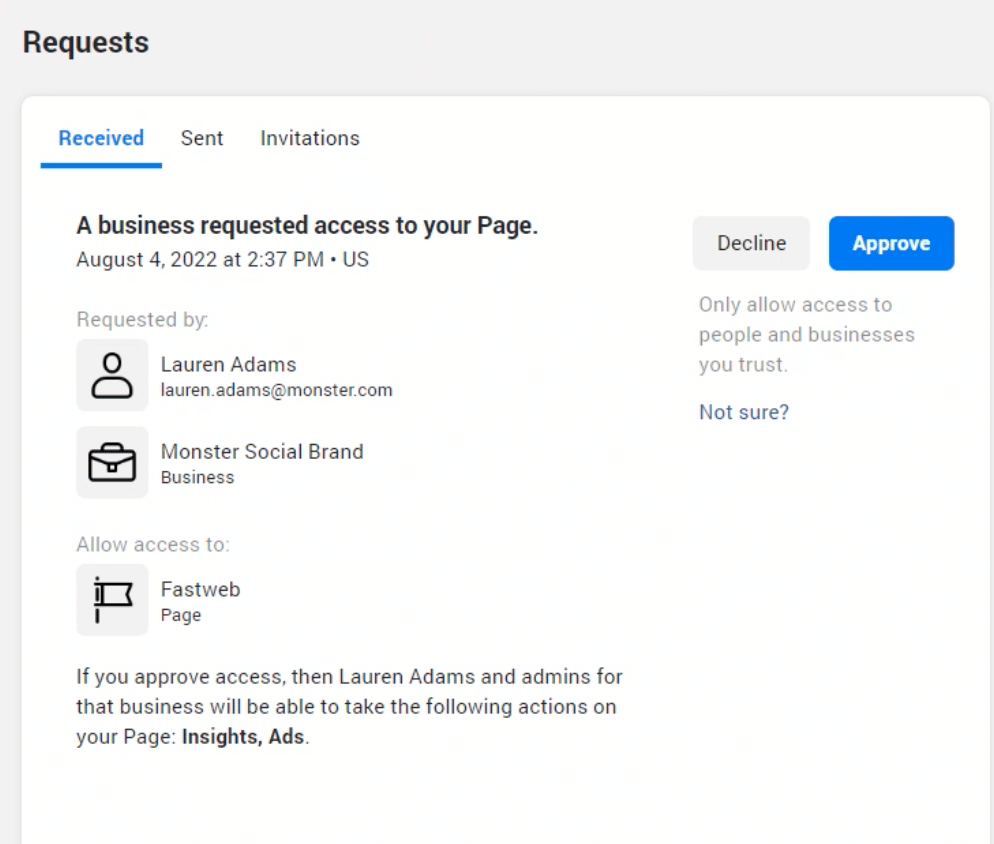Click the request title about business access
994x844 pixels.
pos(307,226)
